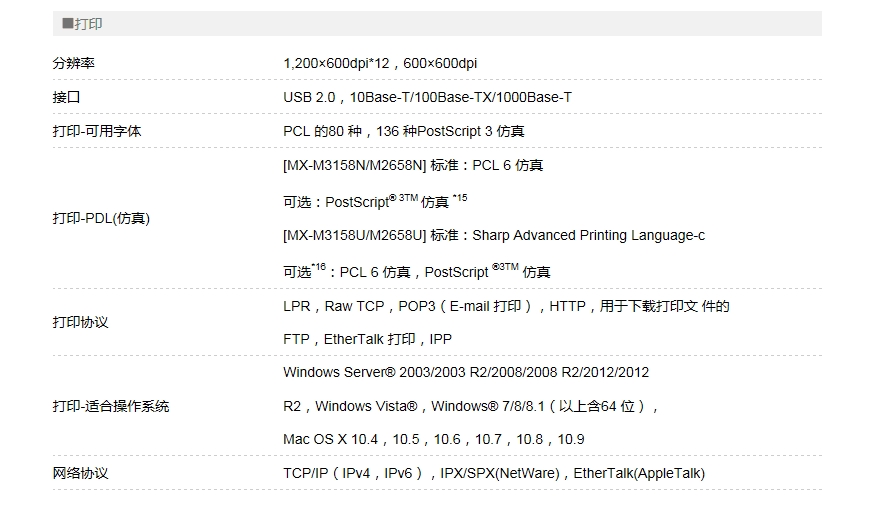Viewport: 872px width, 510px height.
Task: Click the USB 2.0 interface value text
Action: (427, 98)
